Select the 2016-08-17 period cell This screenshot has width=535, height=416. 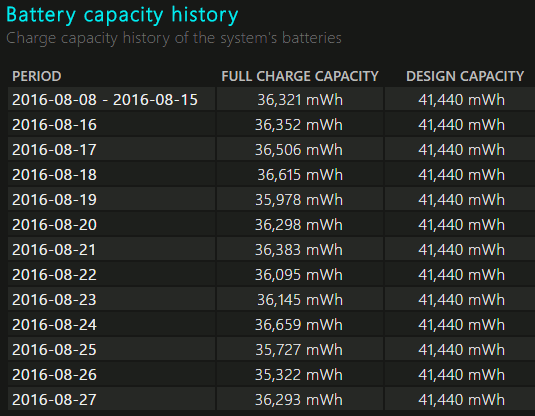[112, 149]
